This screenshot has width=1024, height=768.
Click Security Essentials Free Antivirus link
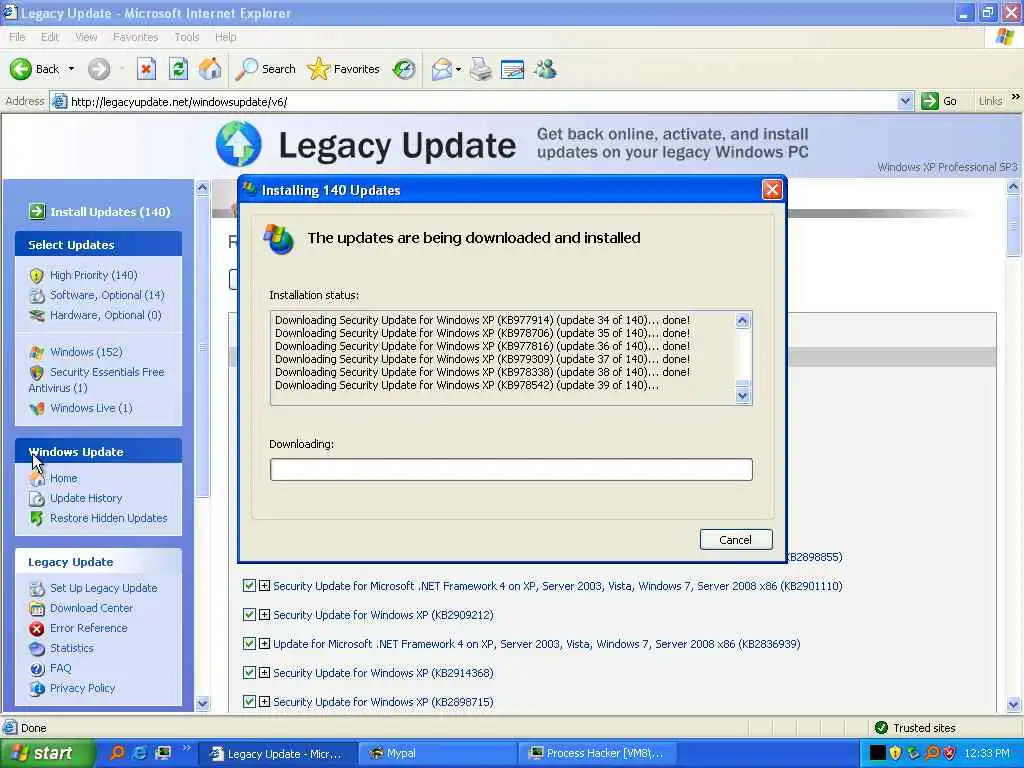click(97, 379)
